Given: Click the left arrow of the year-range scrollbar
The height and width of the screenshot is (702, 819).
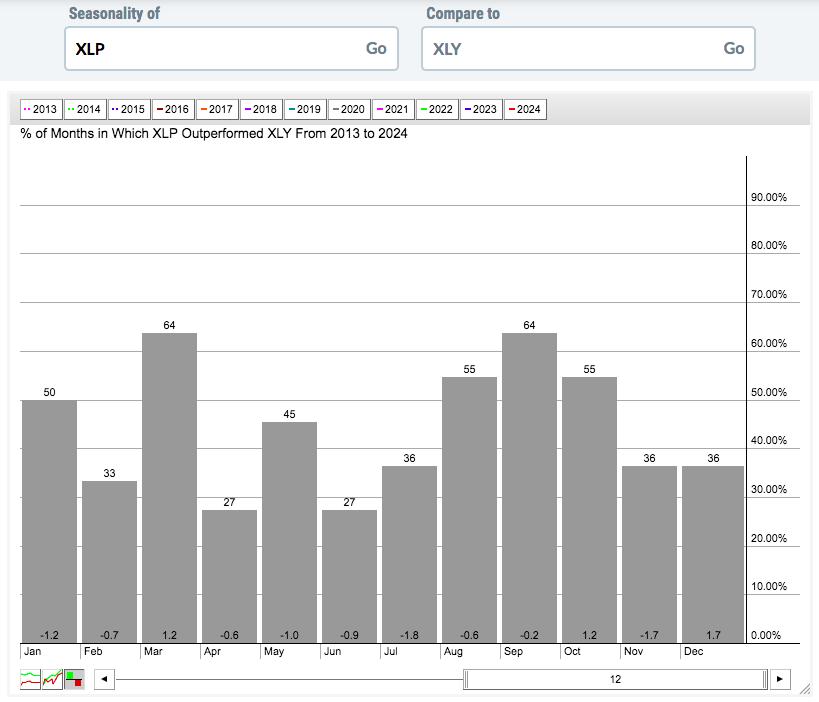Looking at the screenshot, I should point(104,680).
